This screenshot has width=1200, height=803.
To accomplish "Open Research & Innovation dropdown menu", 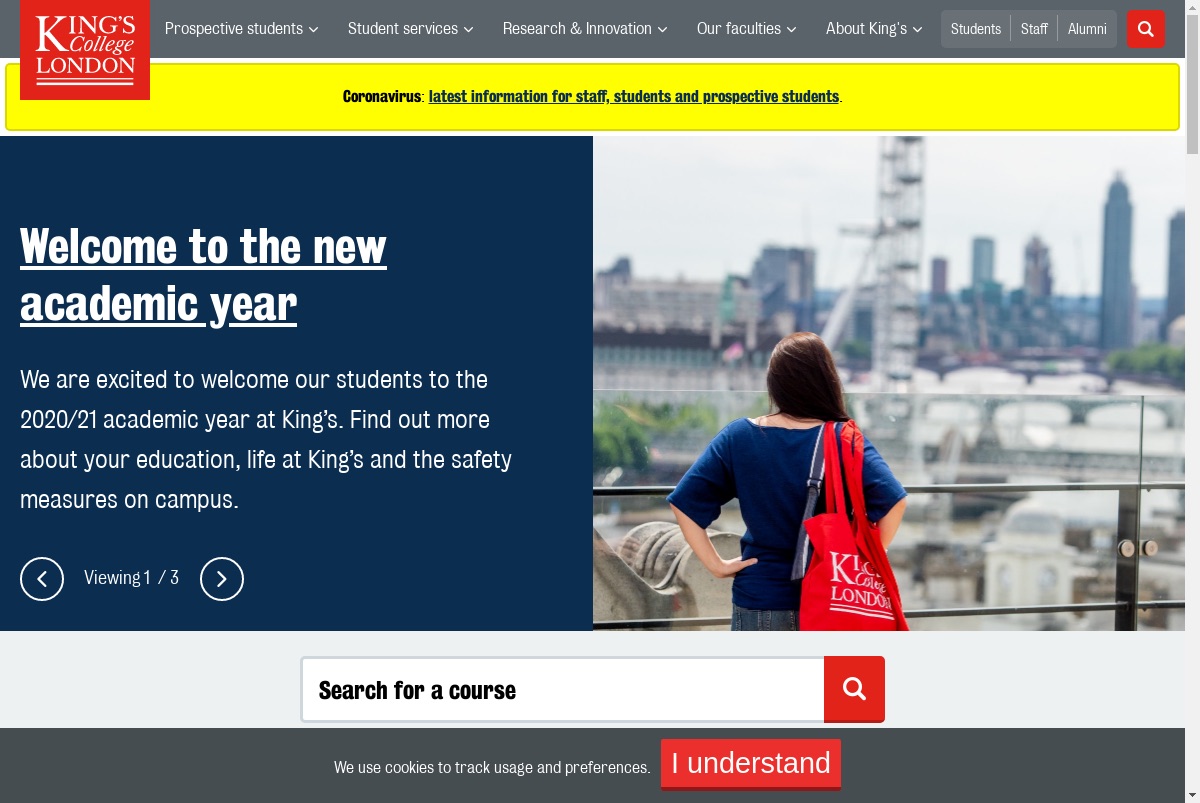I will click(x=585, y=29).
